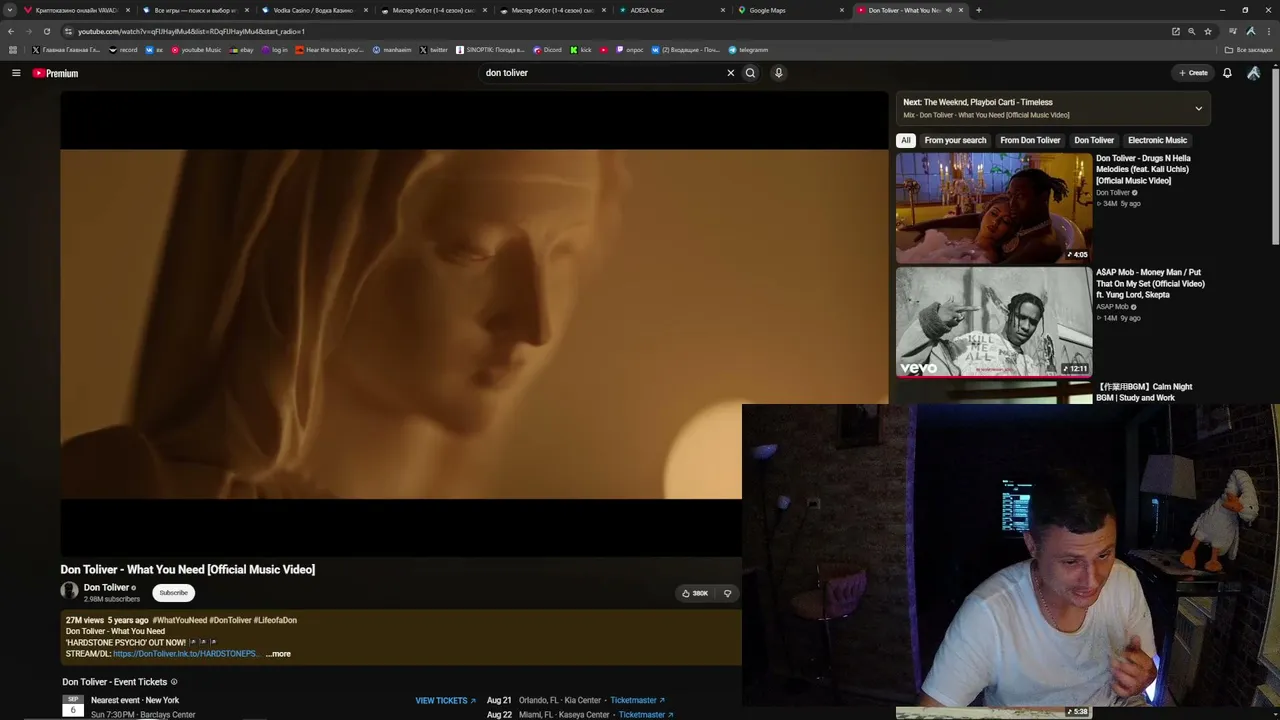1280x720 pixels.
Task: Open the 'Discord' bookmark
Action: coord(547,50)
